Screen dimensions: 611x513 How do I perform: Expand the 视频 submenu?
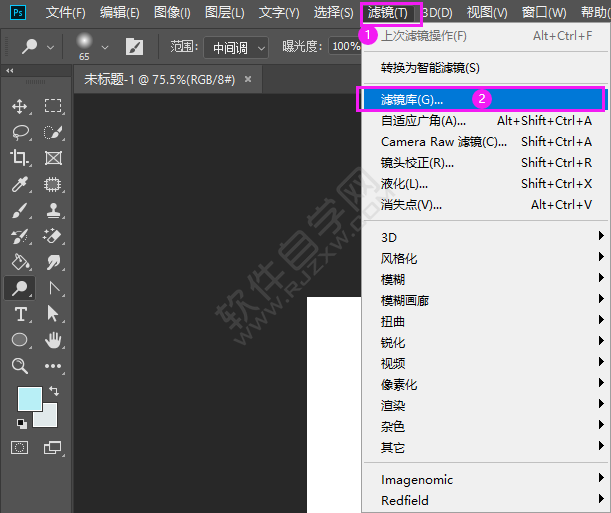(x=486, y=363)
